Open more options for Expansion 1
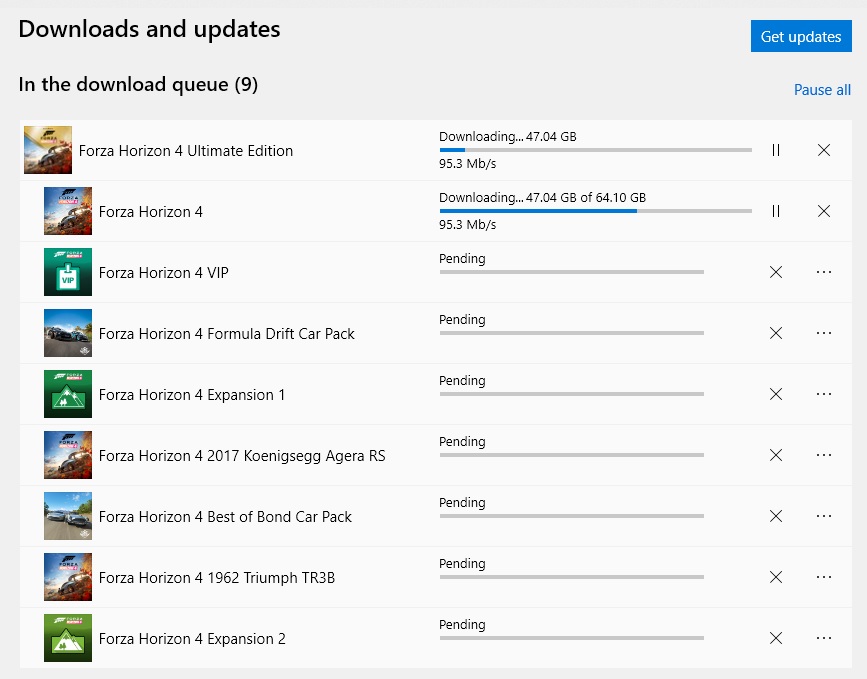867x679 pixels. coord(824,394)
